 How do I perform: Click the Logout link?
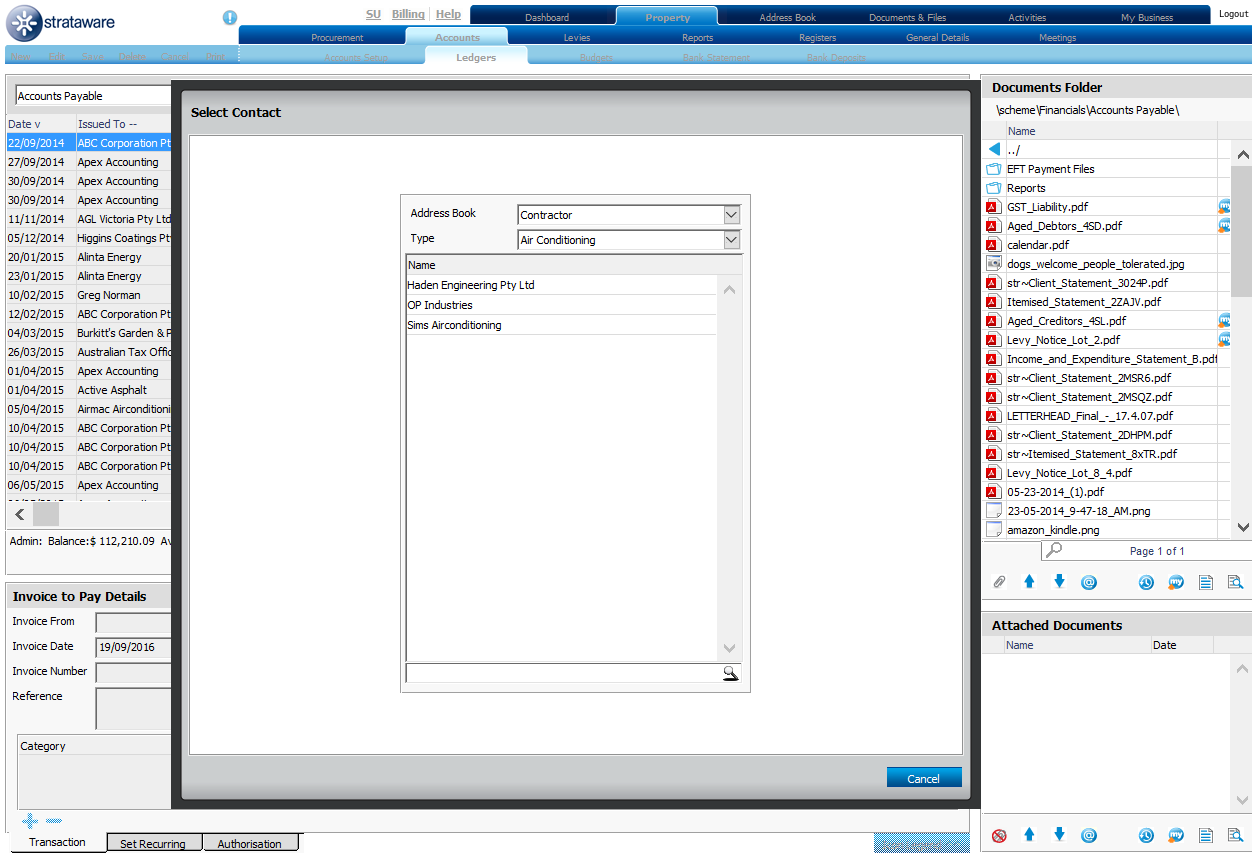pos(1233,14)
